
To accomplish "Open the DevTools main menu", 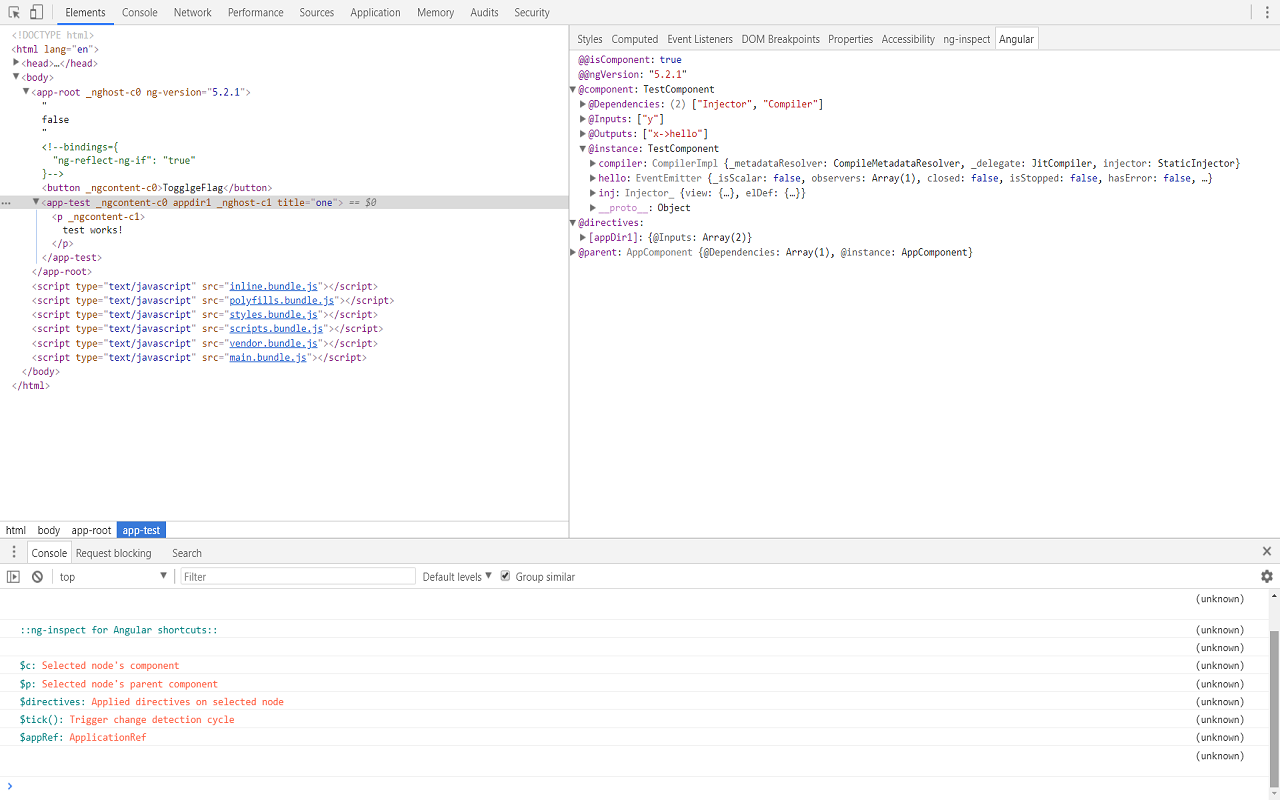I will pyautogui.click(x=1267, y=11).
